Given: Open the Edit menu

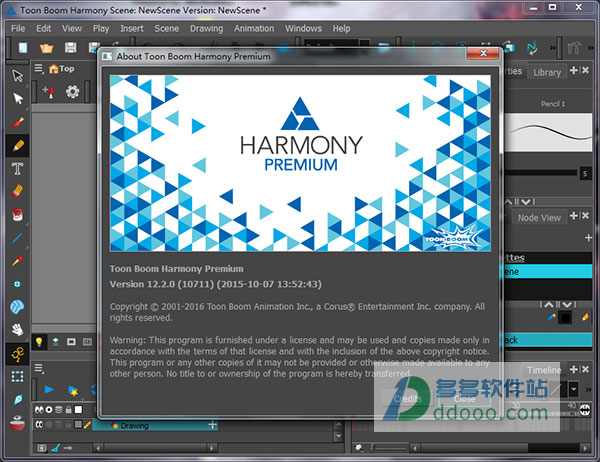Looking at the screenshot, I should pos(44,29).
